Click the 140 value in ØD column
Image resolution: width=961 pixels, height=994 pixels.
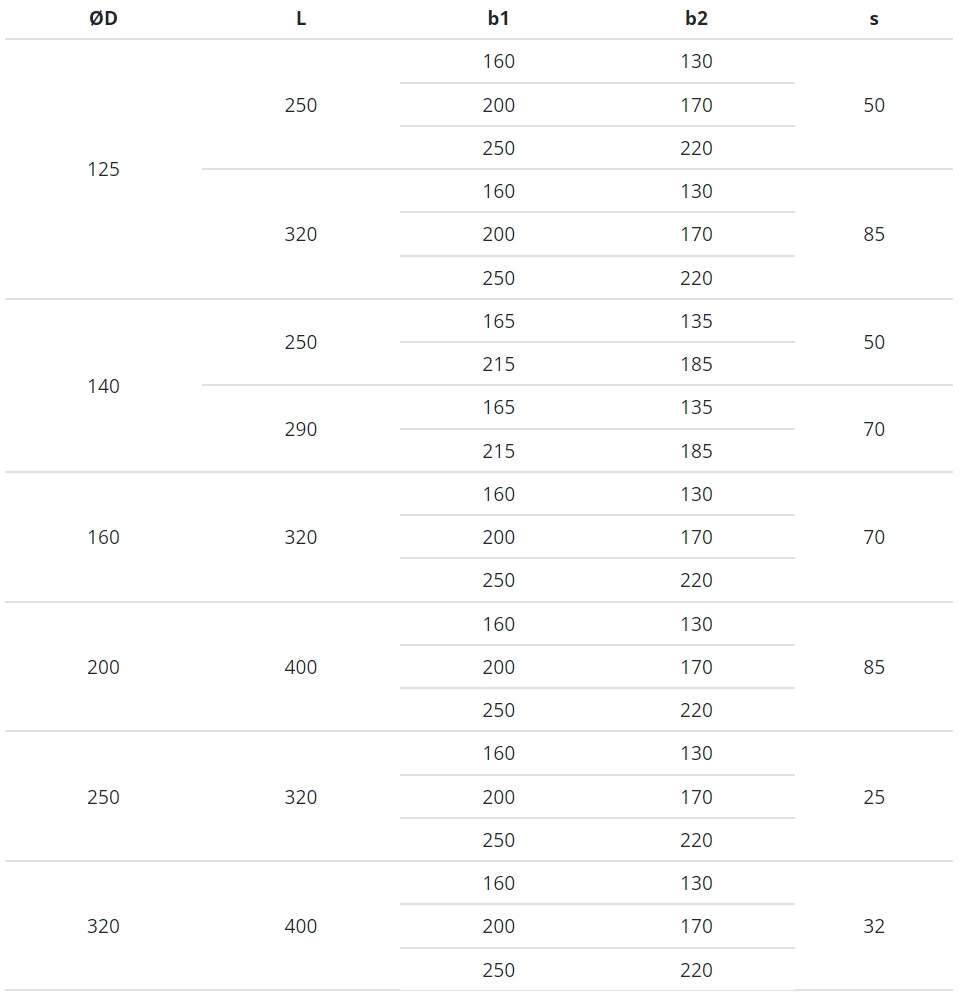[x=103, y=386]
